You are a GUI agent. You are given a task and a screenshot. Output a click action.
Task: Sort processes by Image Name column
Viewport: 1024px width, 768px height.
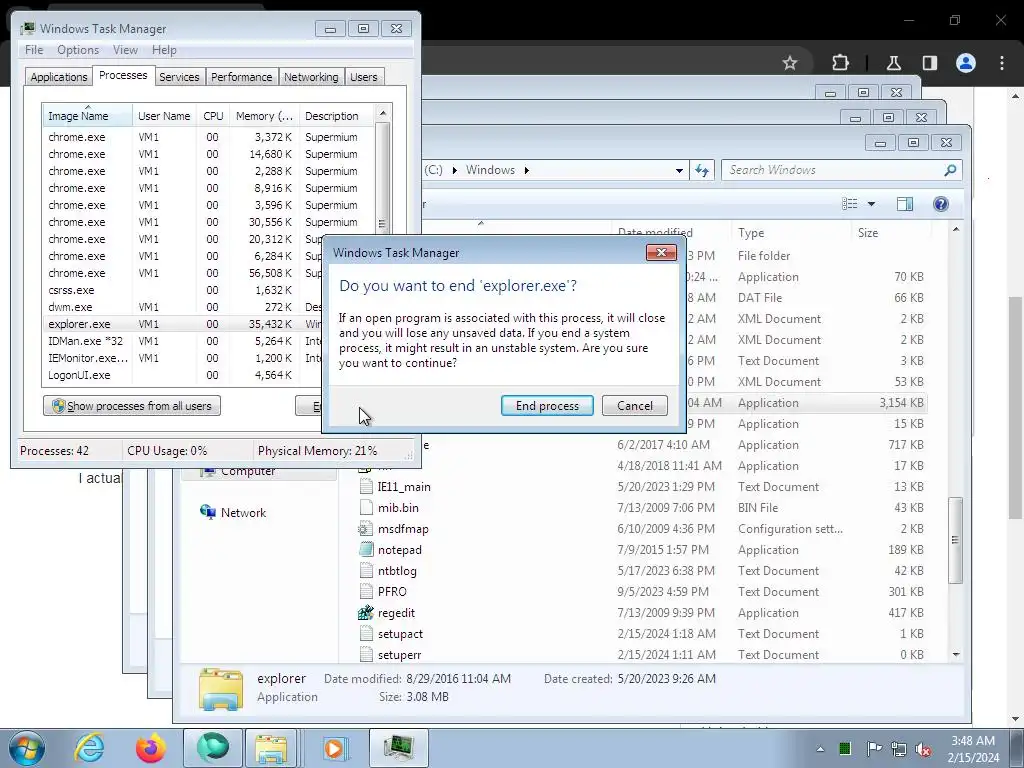coord(88,116)
